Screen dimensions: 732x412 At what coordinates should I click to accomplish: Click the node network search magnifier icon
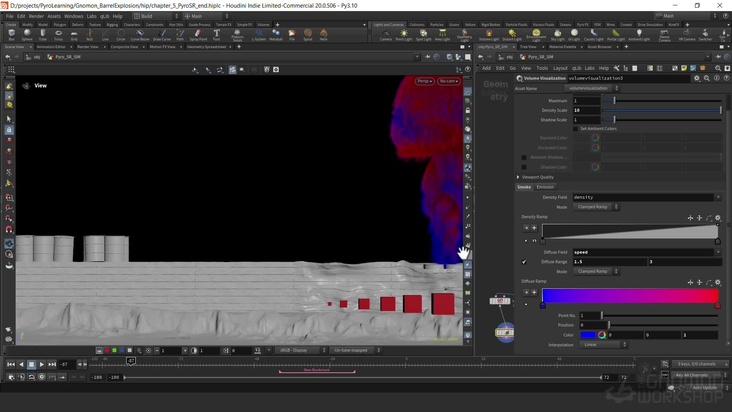click(718, 68)
